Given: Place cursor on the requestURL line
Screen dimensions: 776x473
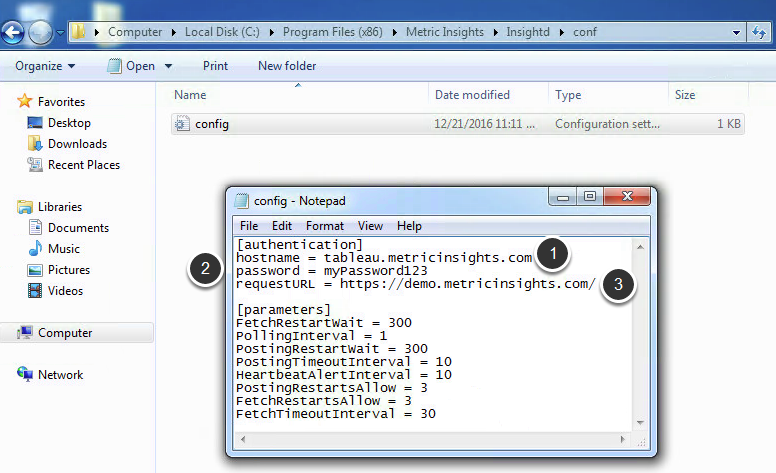Looking at the screenshot, I should click(x=416, y=284).
